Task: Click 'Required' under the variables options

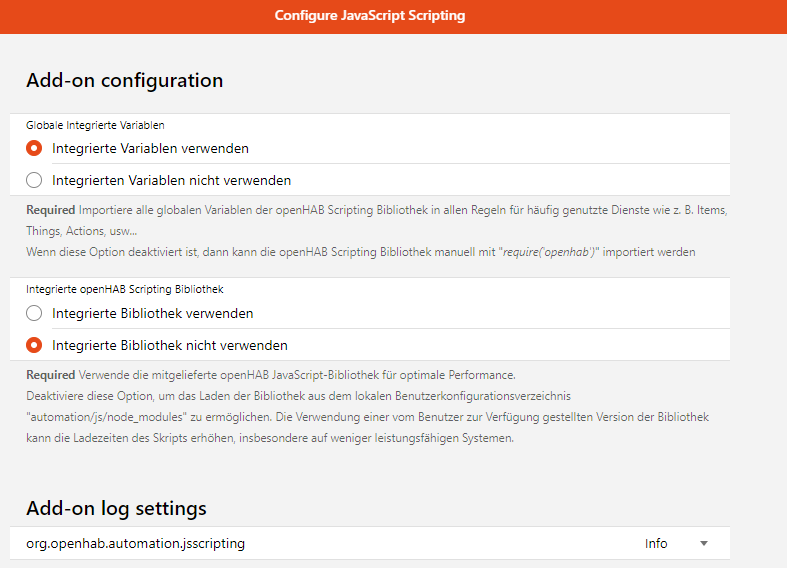Action: (50, 210)
